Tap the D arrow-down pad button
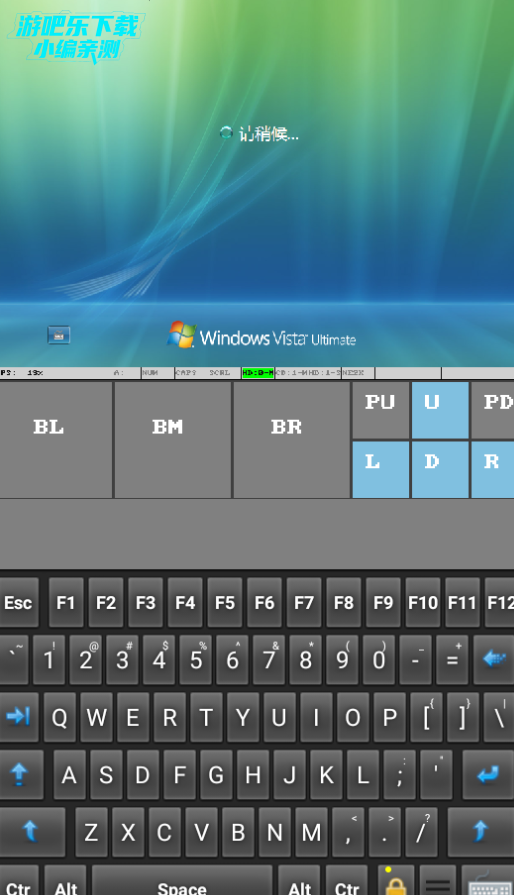 point(440,469)
